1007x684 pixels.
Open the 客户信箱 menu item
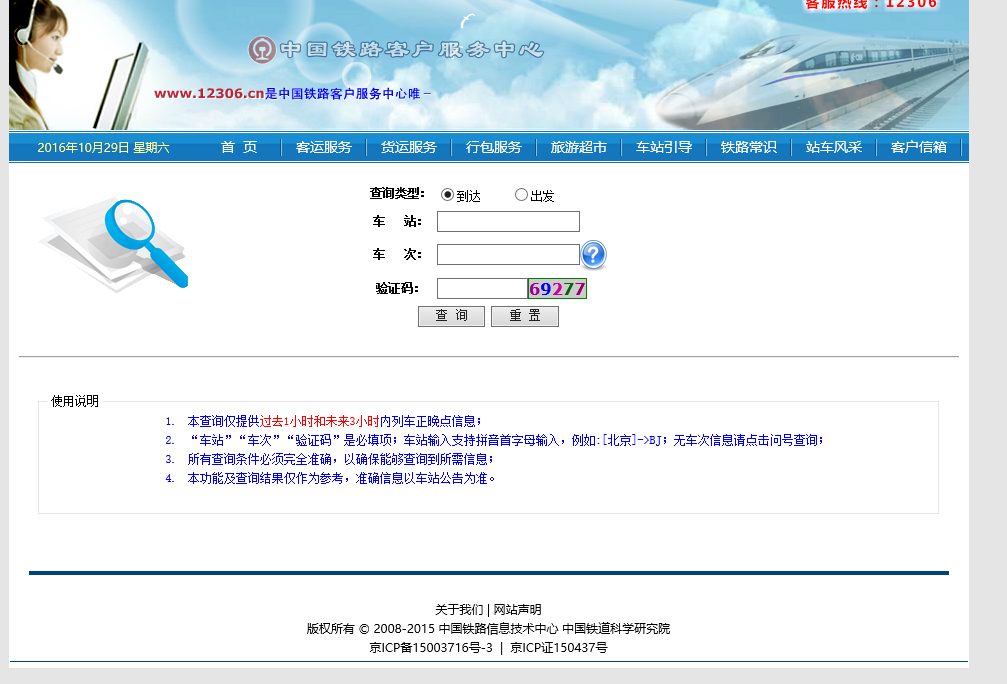pos(918,147)
